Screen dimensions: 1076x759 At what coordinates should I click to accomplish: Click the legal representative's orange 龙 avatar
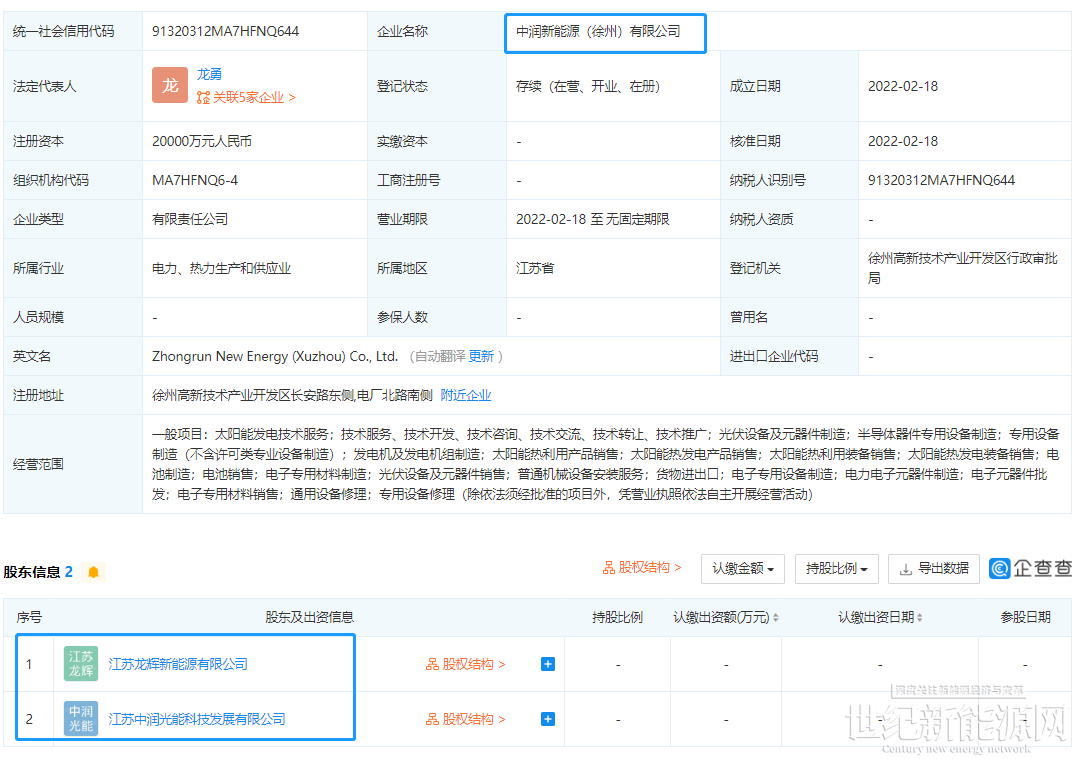pos(170,86)
